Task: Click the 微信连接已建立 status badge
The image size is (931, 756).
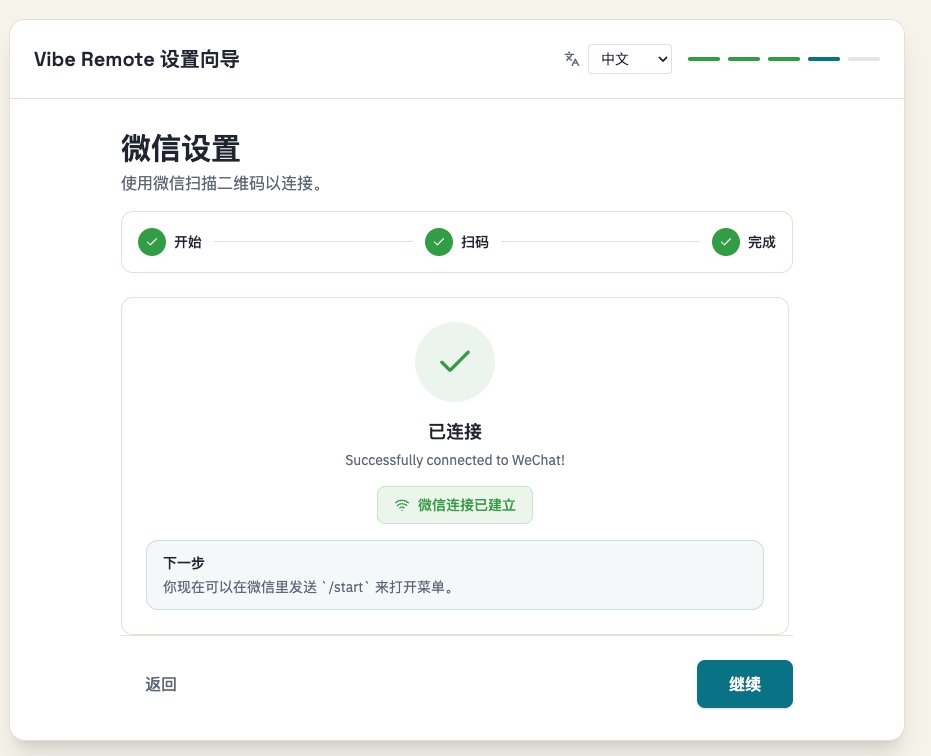Action: coord(455,505)
